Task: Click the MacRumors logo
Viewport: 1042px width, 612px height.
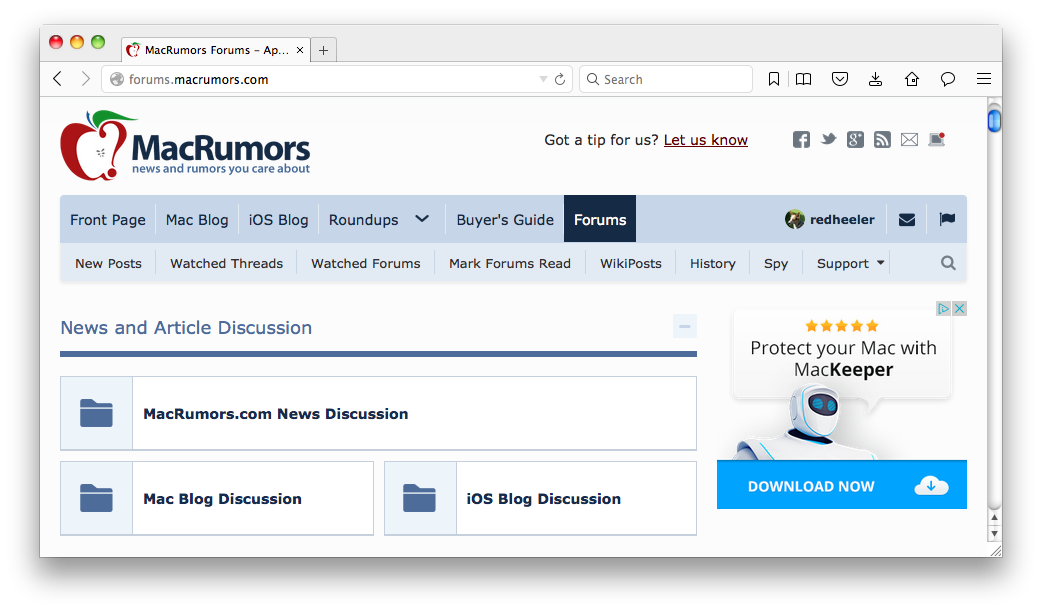Action: point(185,146)
